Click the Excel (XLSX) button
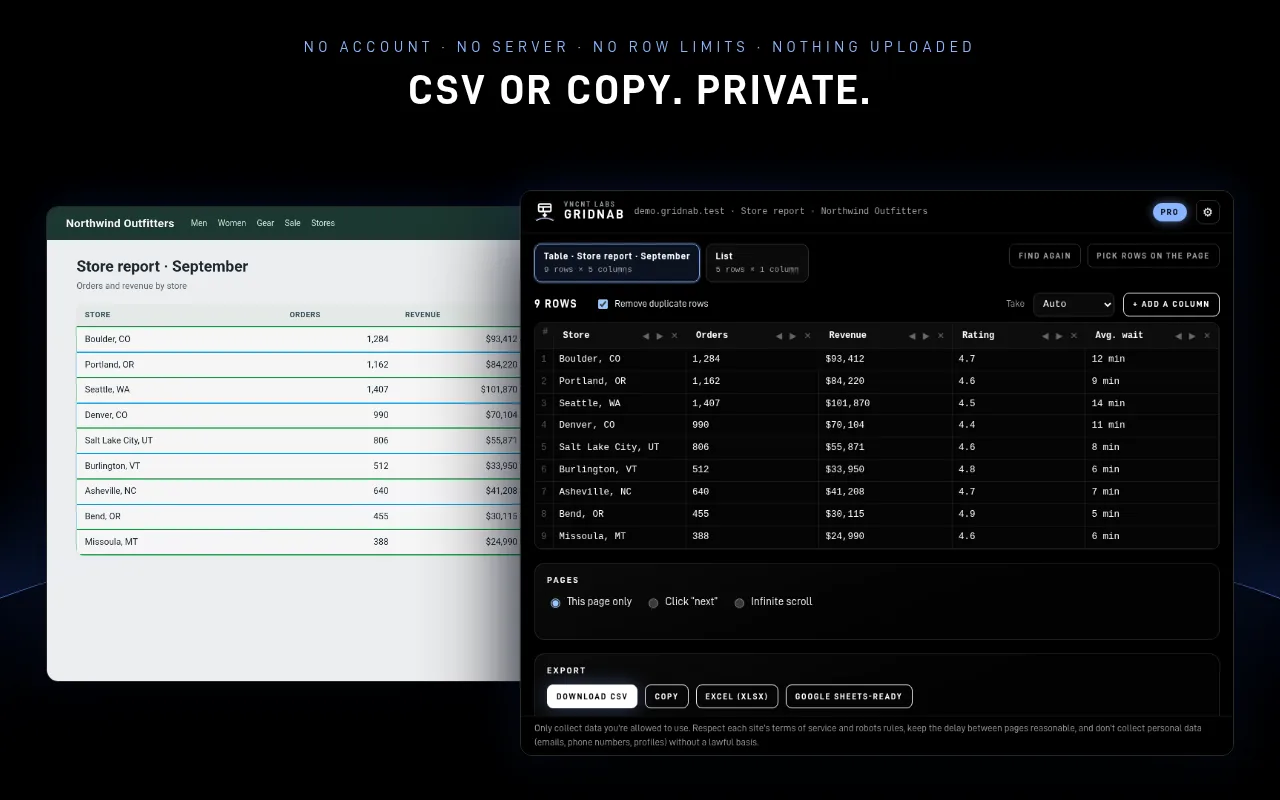 tap(737, 696)
